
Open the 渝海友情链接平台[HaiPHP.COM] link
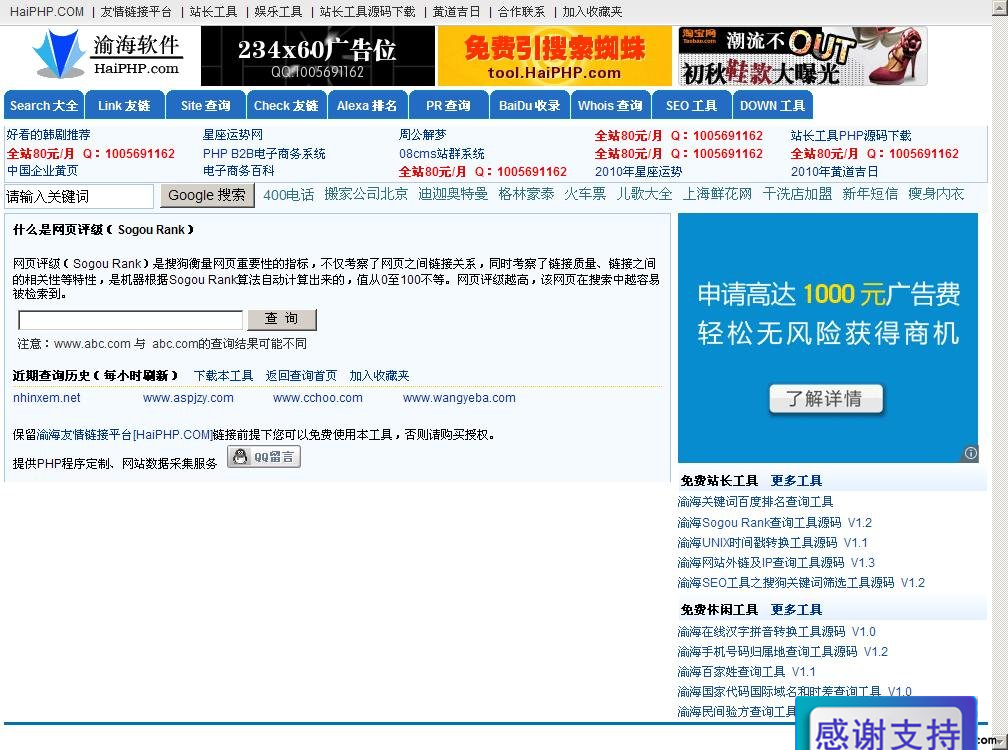tap(125, 435)
